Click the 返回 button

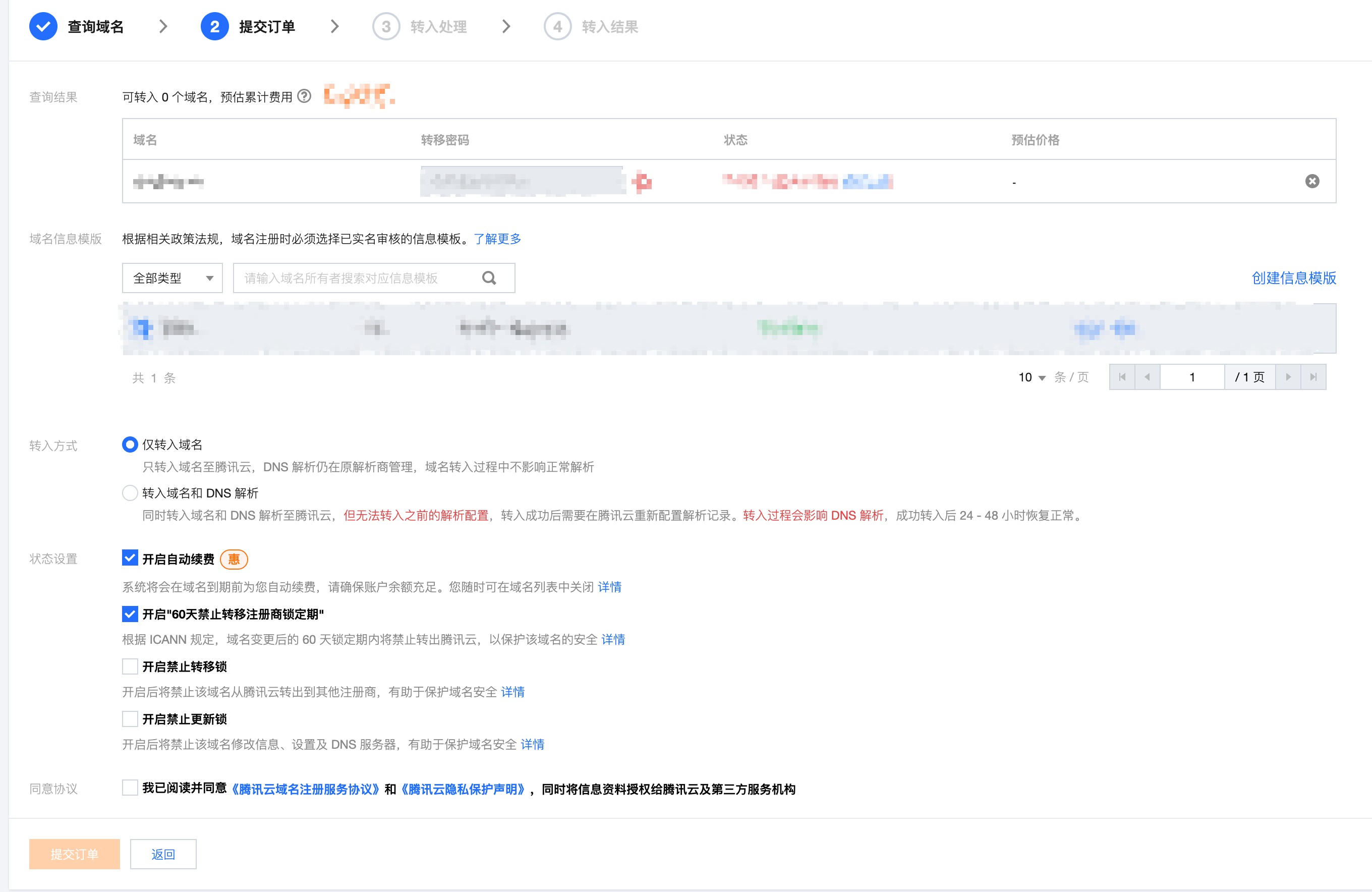[163, 854]
